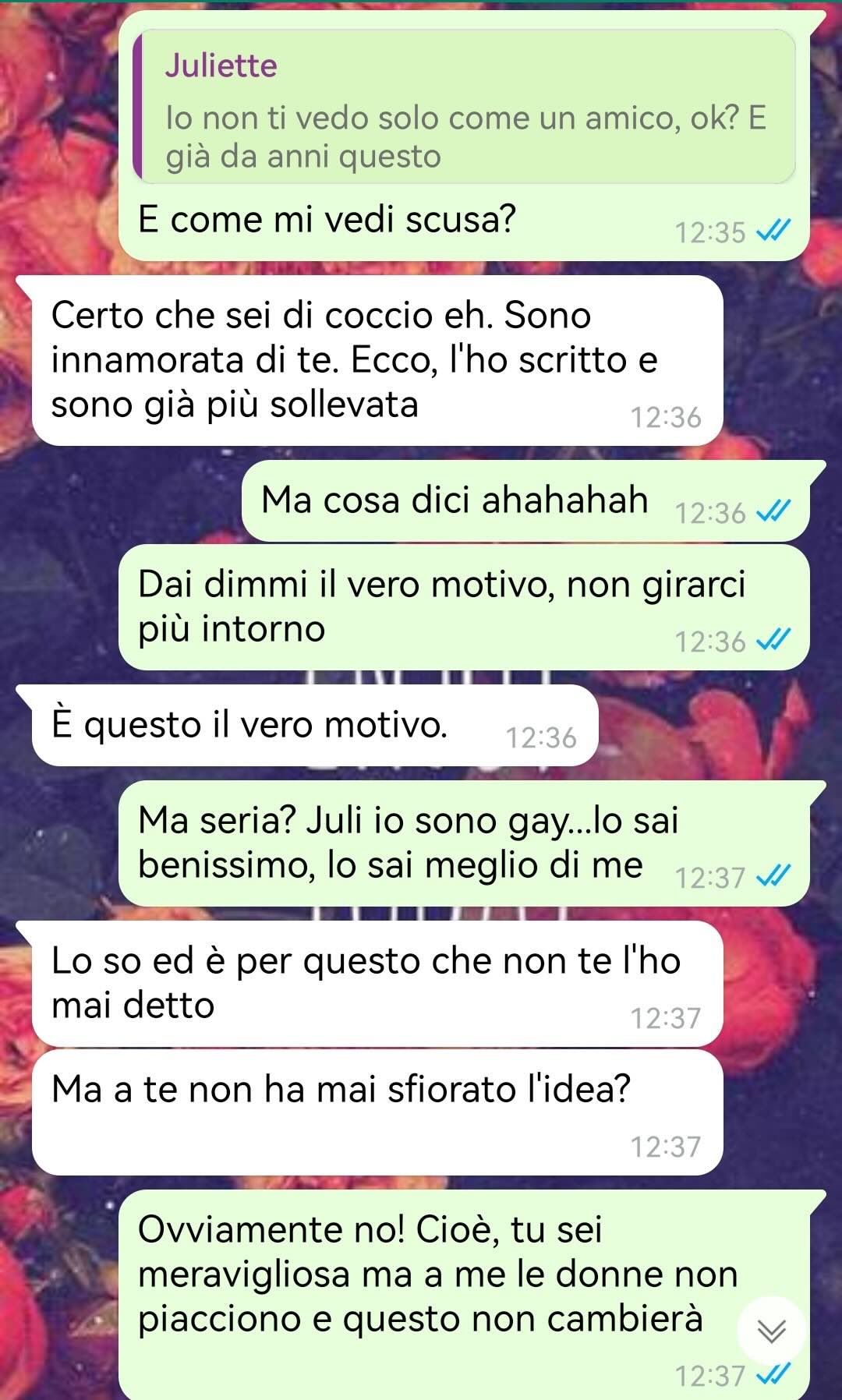Viewport: 842px width, 1400px height.
Task: Click read ticks on 'Ovviamente no!' message
Action: click(775, 1373)
